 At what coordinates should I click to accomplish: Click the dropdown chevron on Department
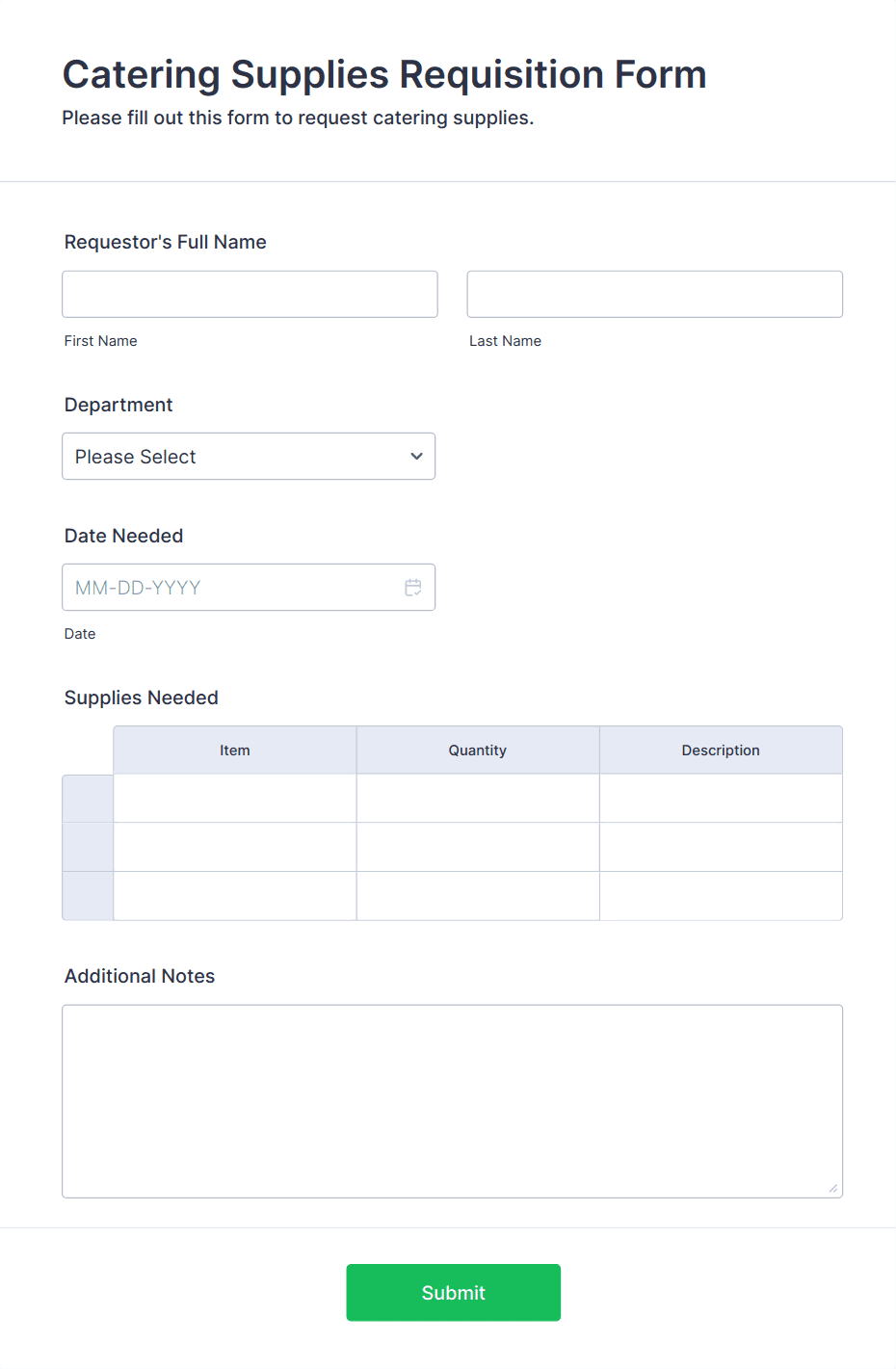coord(415,456)
